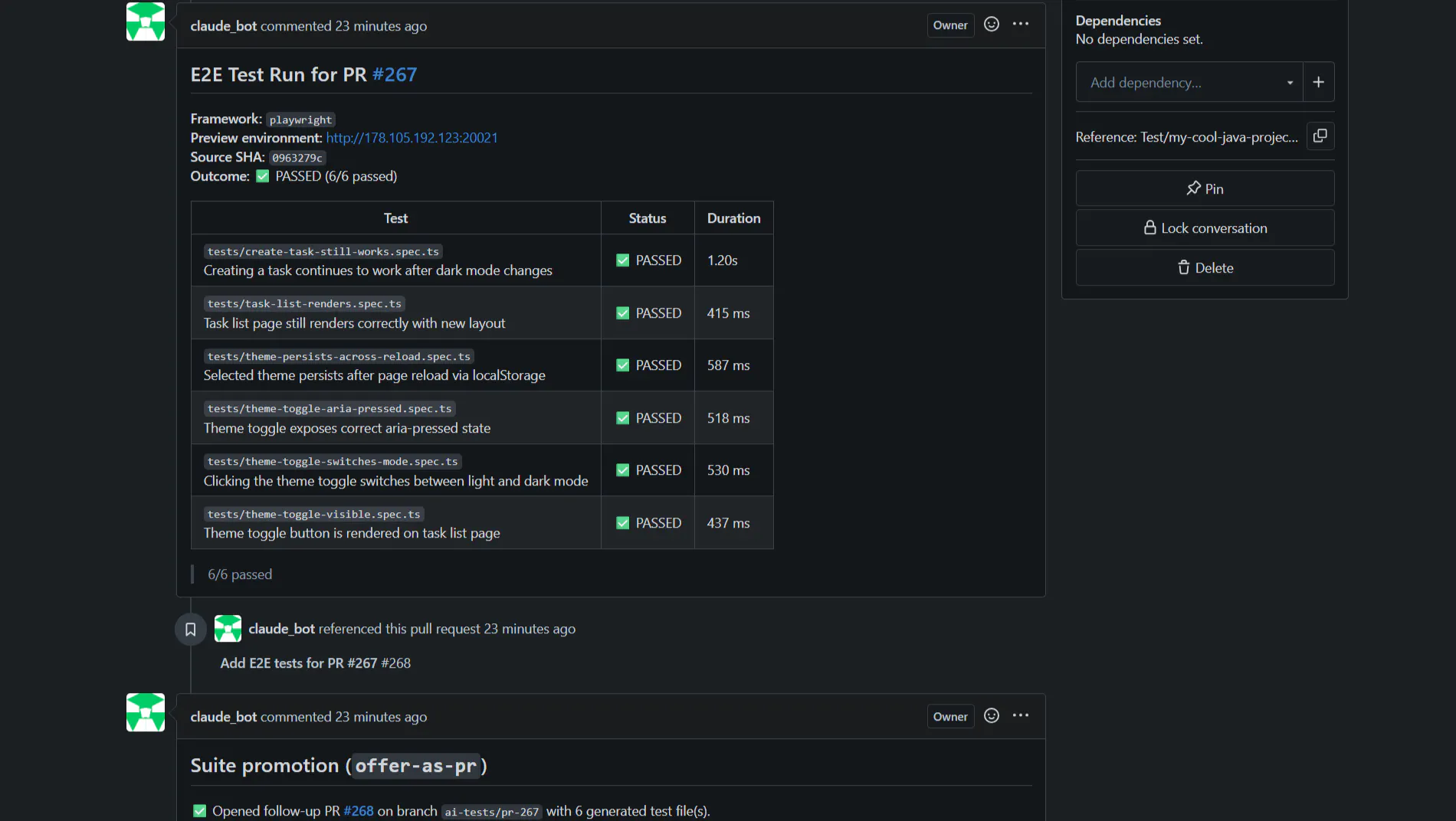Screen dimensions: 1456x821
Task: Click the 1.20s duration cell
Action: 733,260
